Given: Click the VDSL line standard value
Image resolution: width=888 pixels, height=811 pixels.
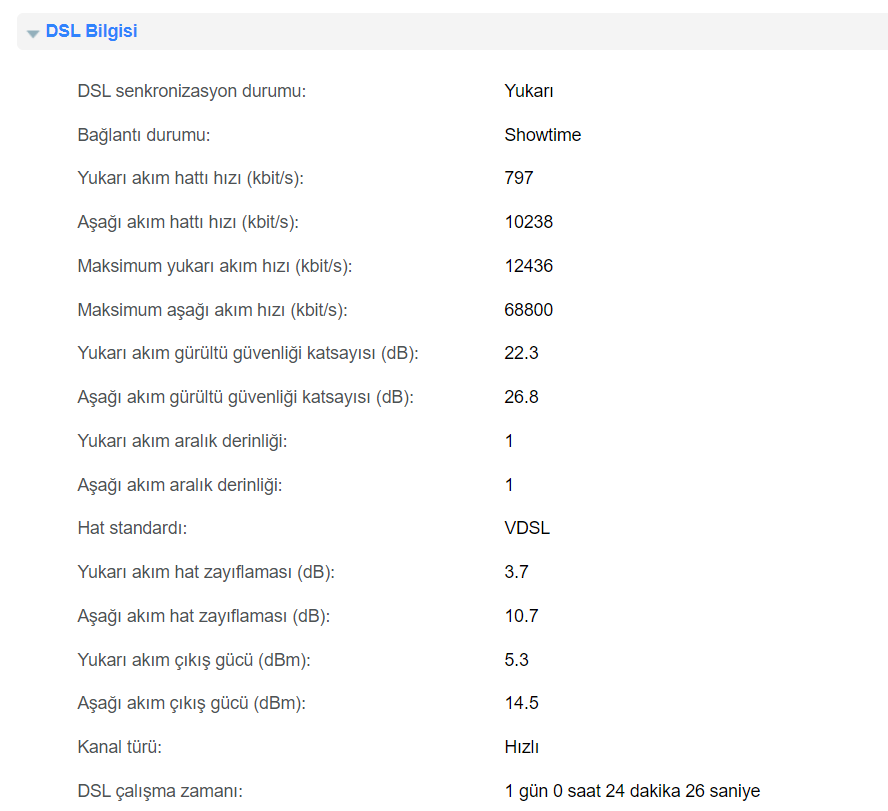Looking at the screenshot, I should coord(527,528).
